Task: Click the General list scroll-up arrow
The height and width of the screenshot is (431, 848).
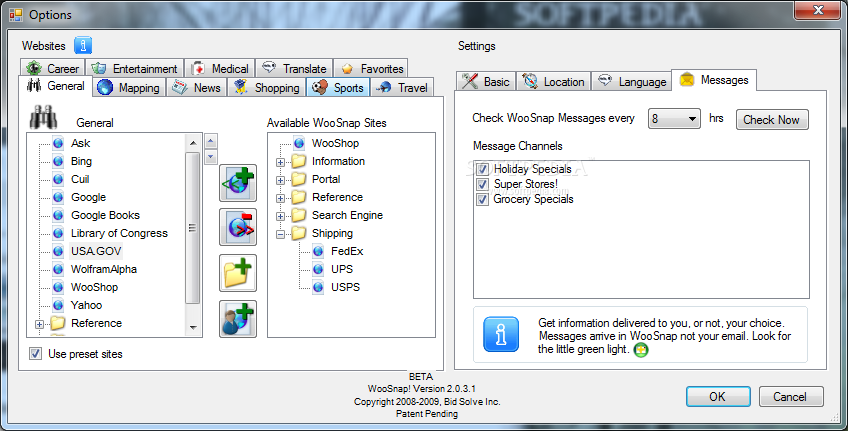Action: 193,143
